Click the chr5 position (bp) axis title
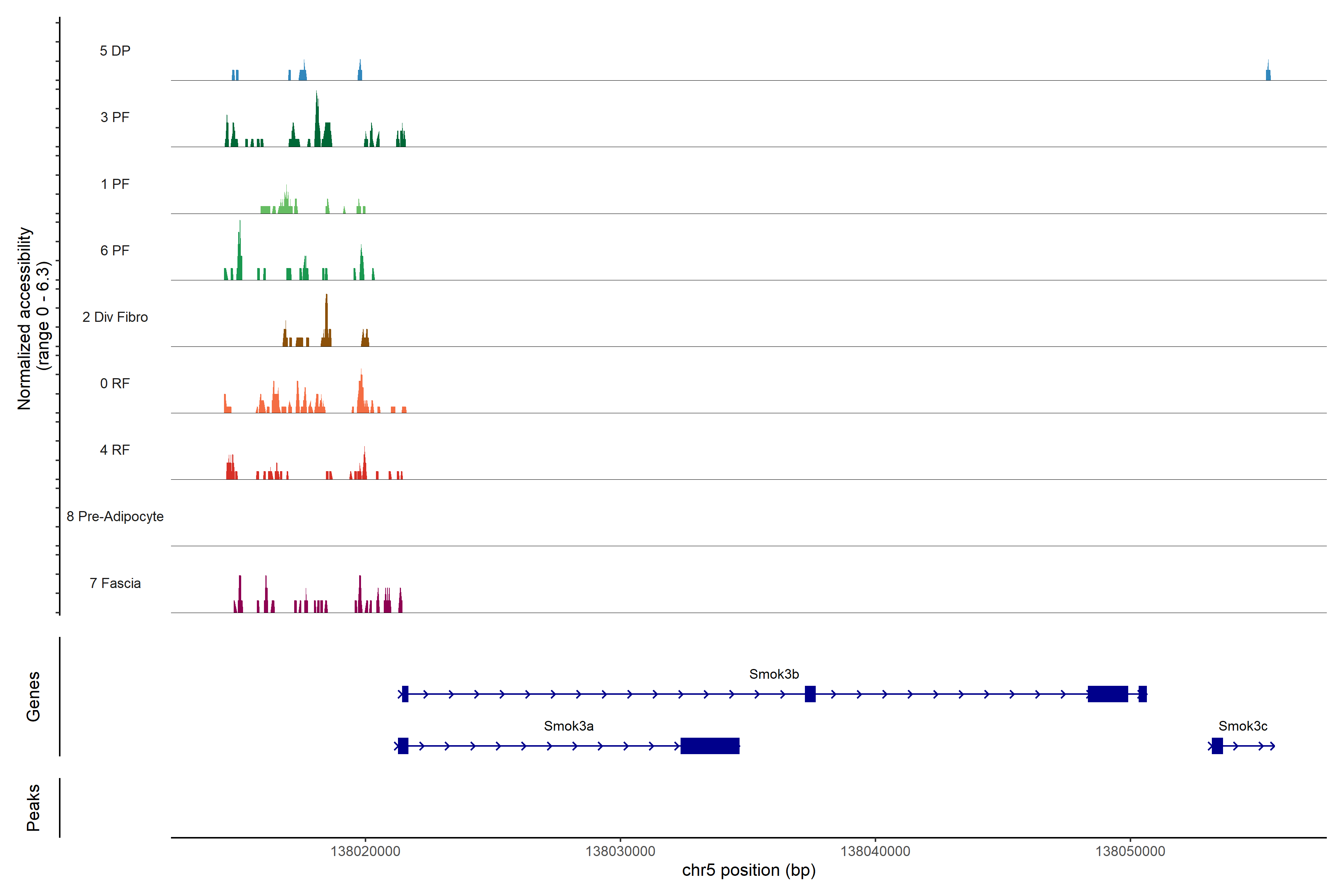Viewport: 1344px width, 896px height. (x=749, y=870)
